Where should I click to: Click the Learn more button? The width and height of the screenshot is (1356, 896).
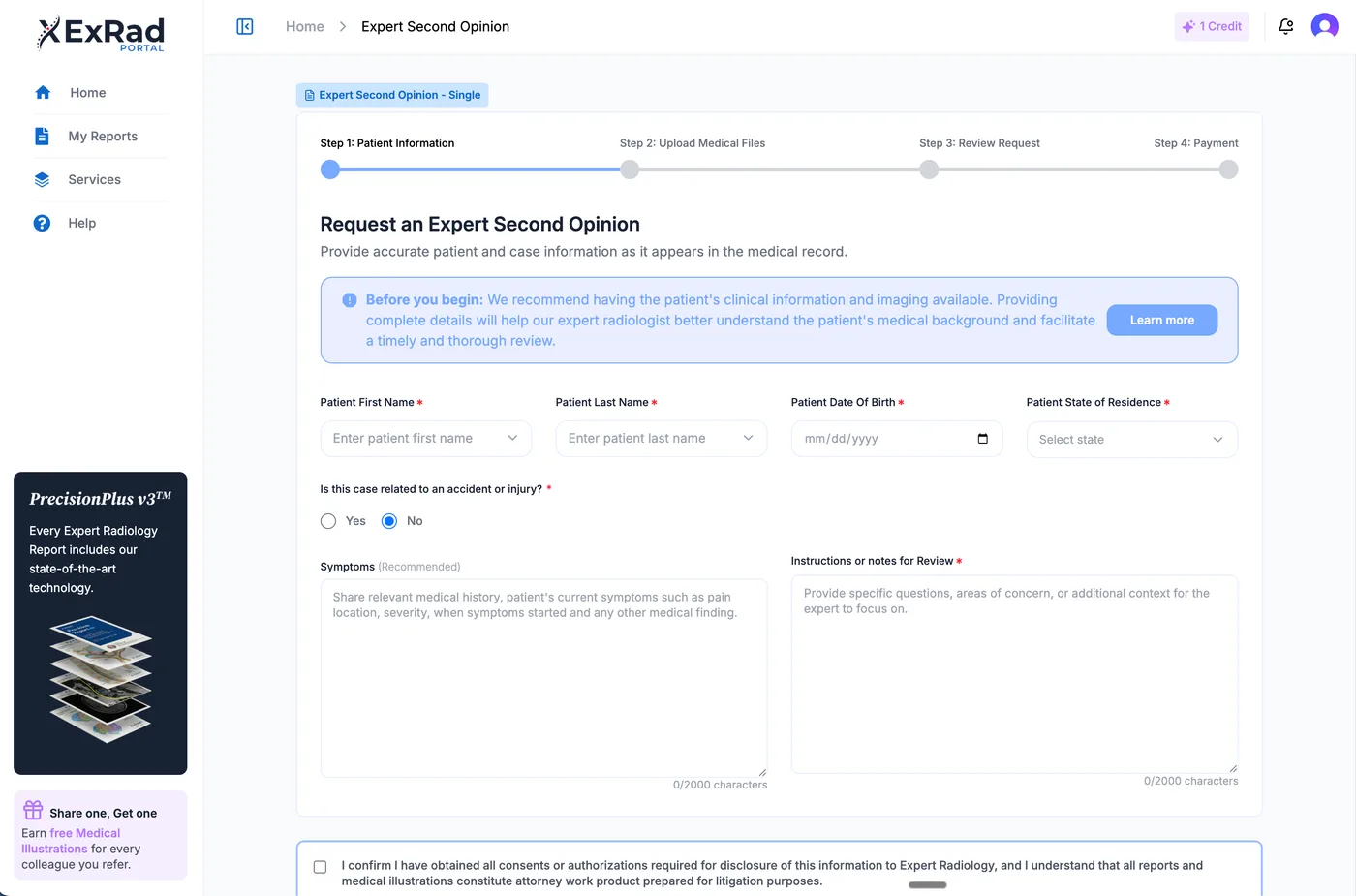click(1161, 320)
